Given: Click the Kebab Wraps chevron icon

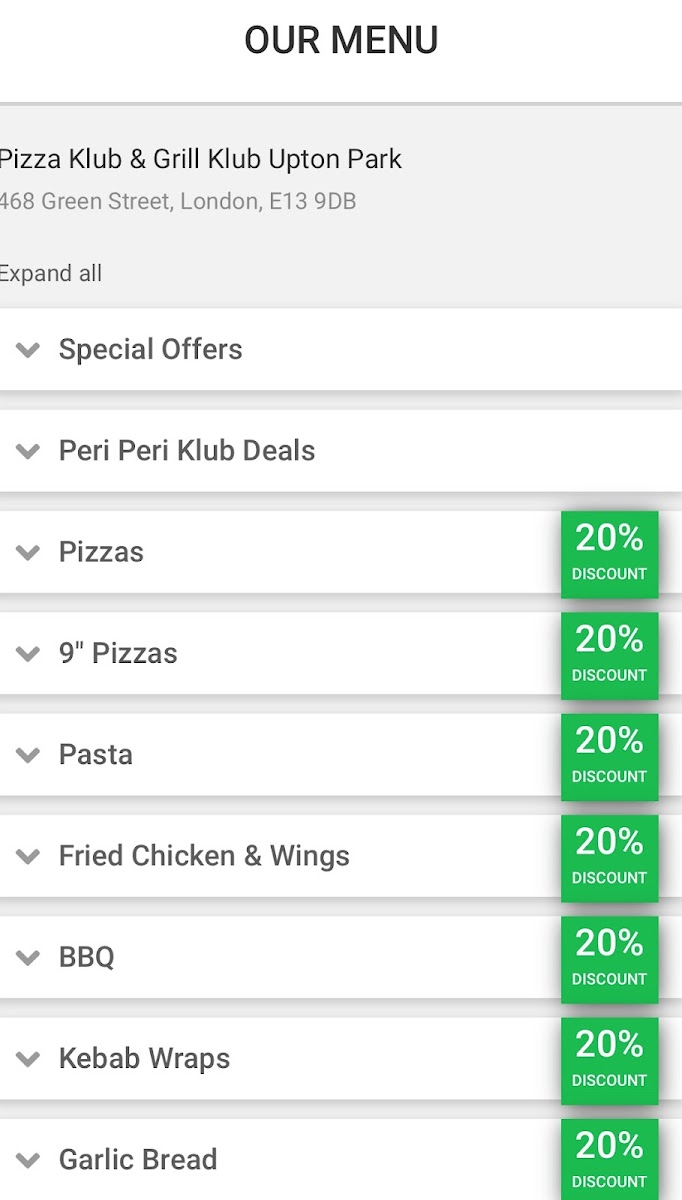Looking at the screenshot, I should (x=28, y=1059).
